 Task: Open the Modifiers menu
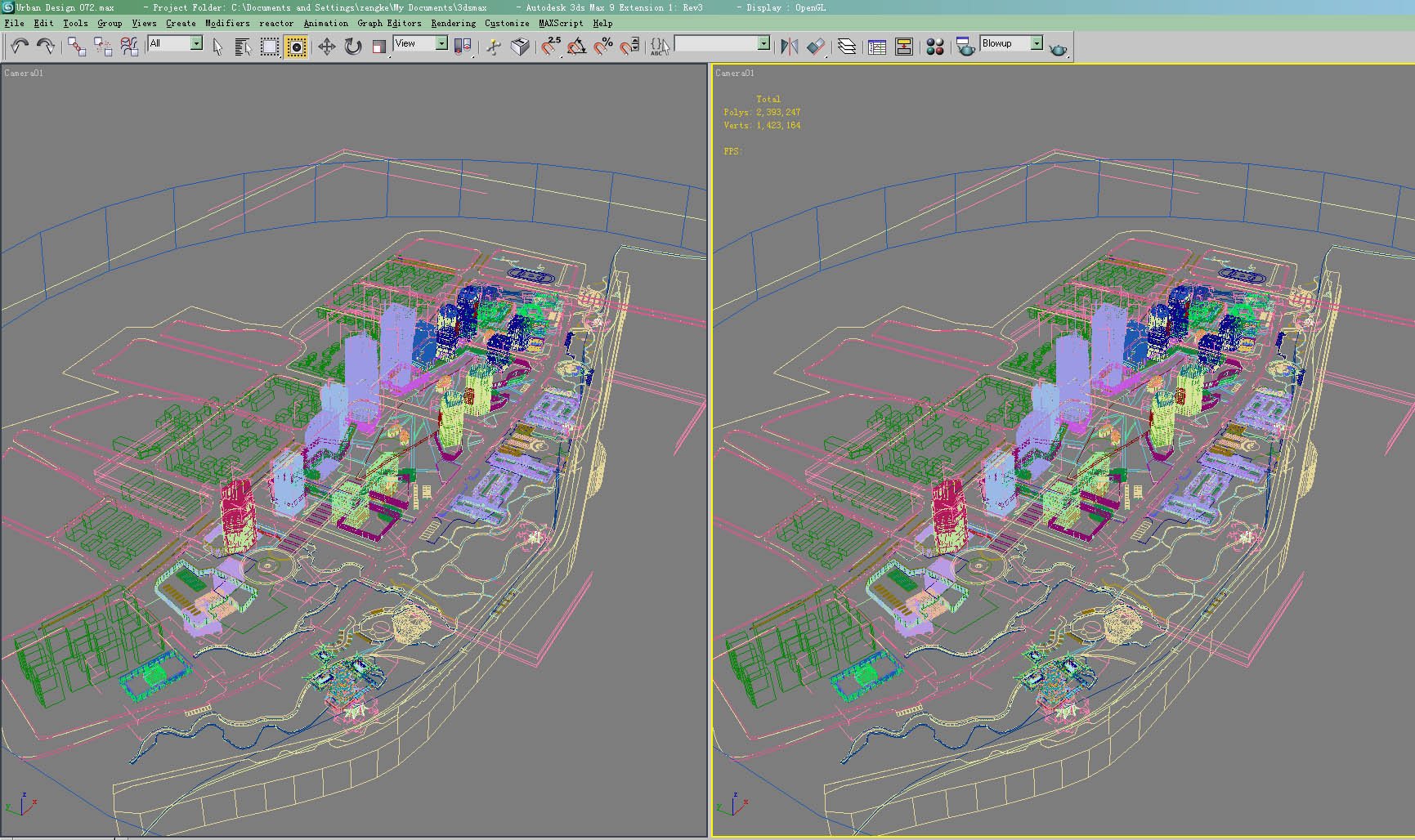226,24
